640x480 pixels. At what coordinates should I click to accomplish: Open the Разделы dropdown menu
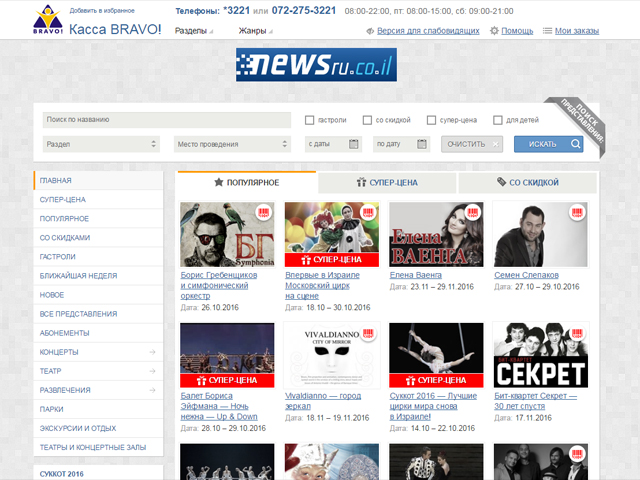(x=194, y=31)
